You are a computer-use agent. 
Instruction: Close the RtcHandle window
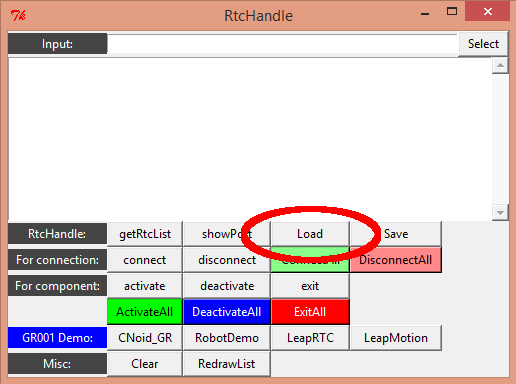pos(488,12)
